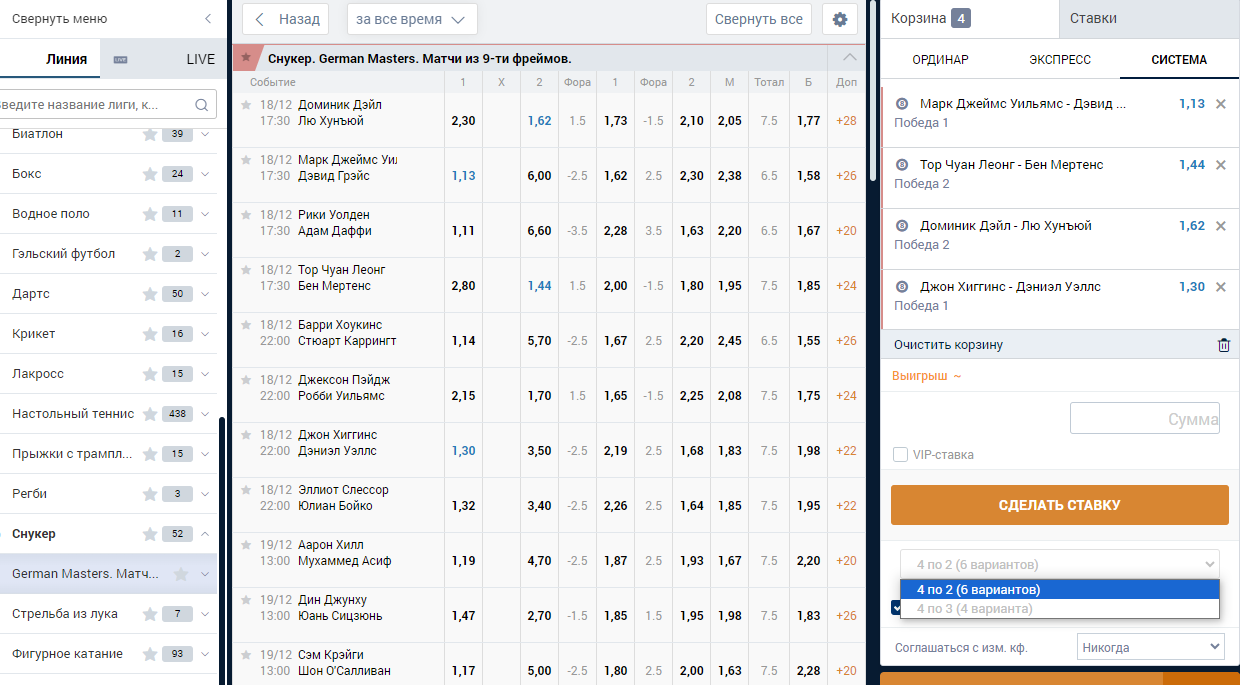Open German Masters league in sidebar
The image size is (1240, 685).
tap(85, 574)
